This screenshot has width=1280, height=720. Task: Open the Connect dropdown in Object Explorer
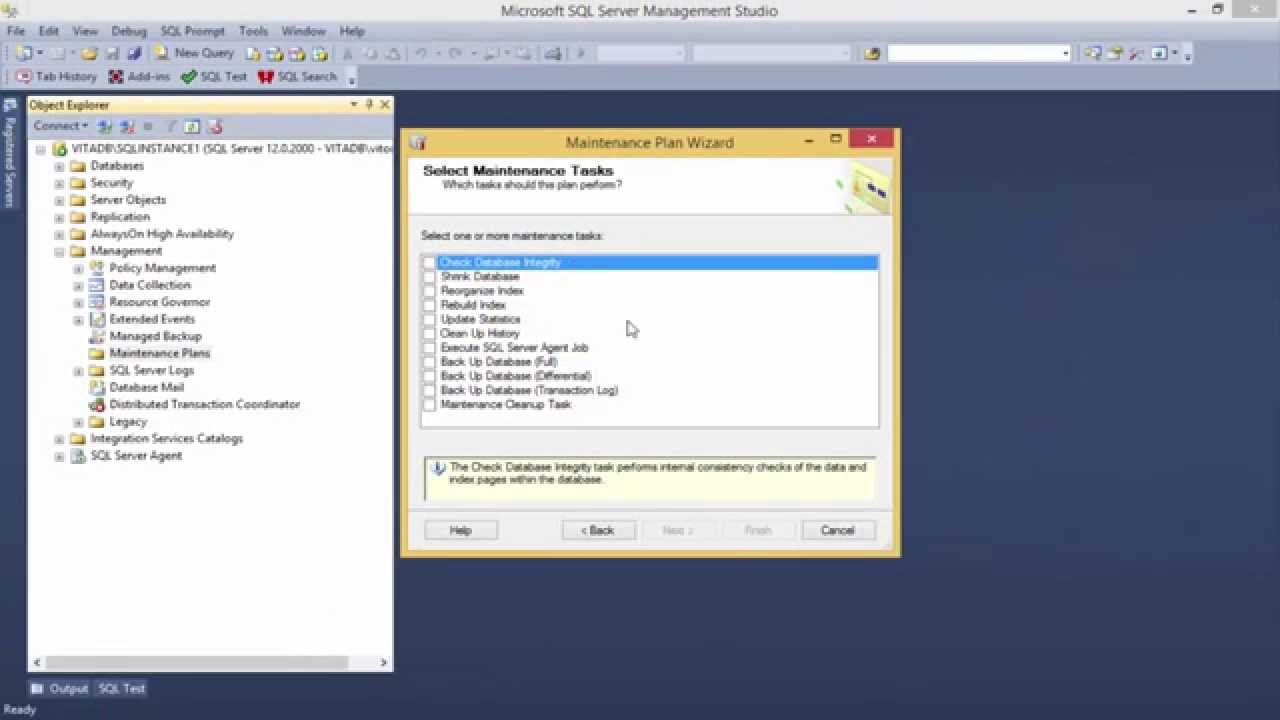tap(60, 126)
